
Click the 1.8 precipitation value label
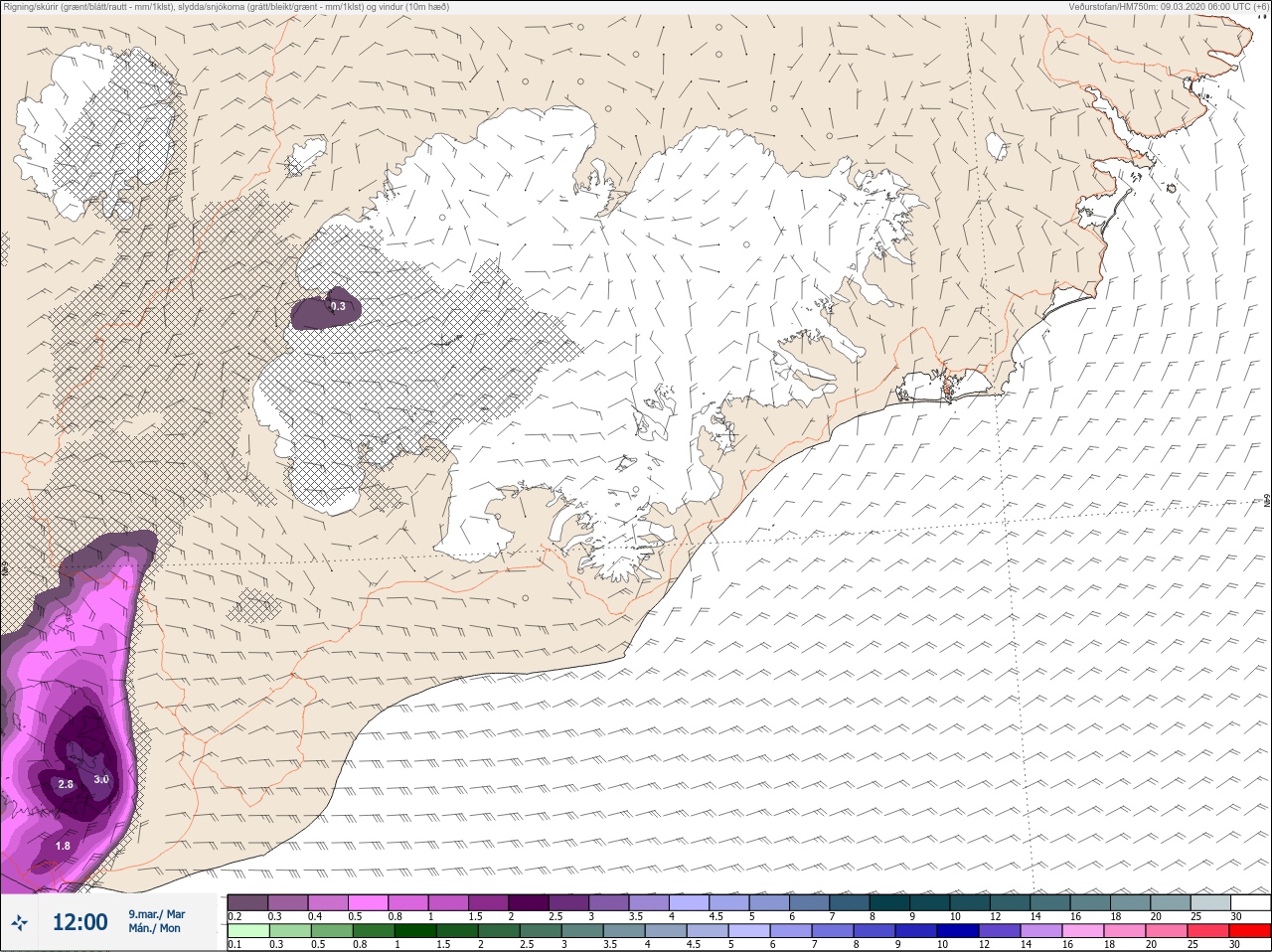(x=63, y=846)
